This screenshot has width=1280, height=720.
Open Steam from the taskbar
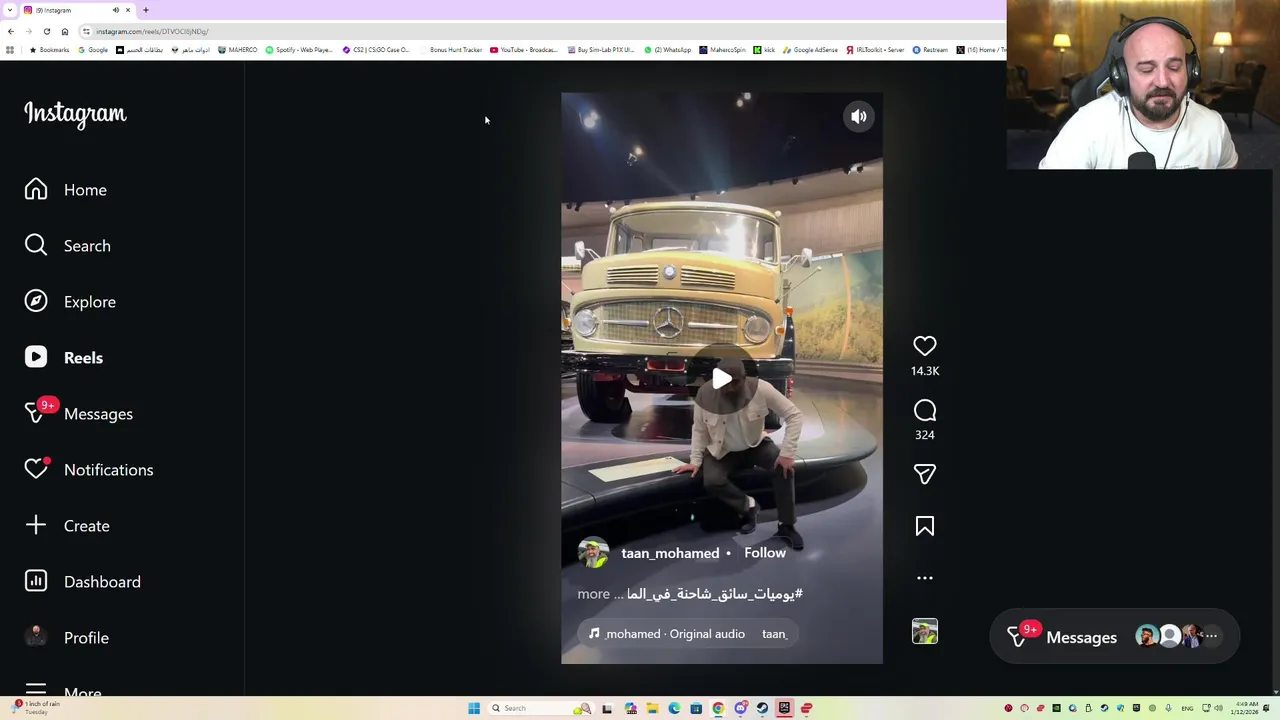click(762, 708)
